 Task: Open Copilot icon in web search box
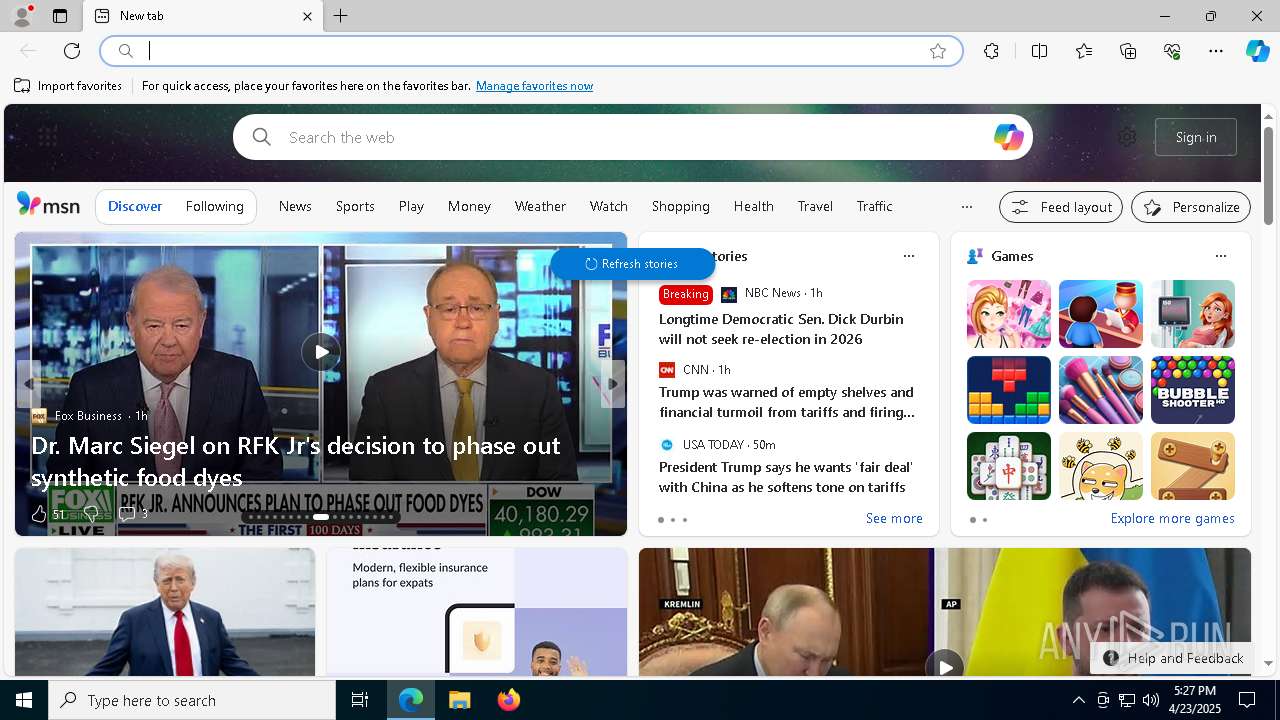[1008, 137]
